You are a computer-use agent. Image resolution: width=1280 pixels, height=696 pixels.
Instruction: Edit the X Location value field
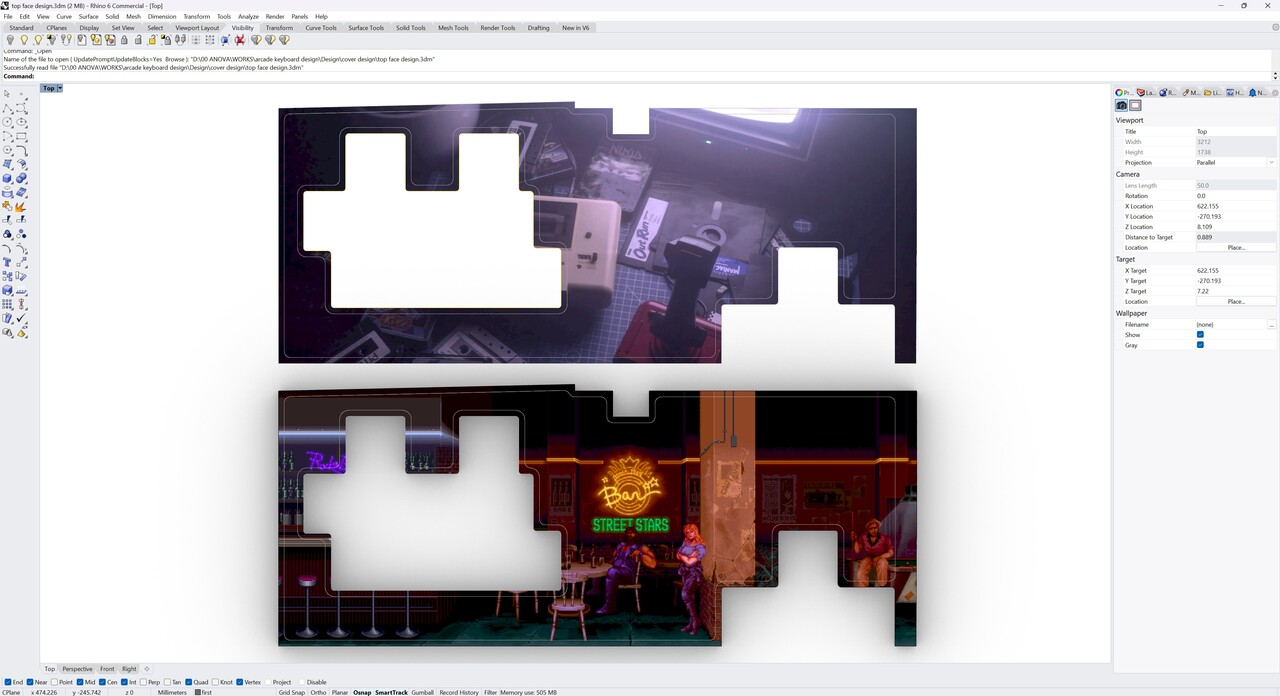click(x=1236, y=206)
